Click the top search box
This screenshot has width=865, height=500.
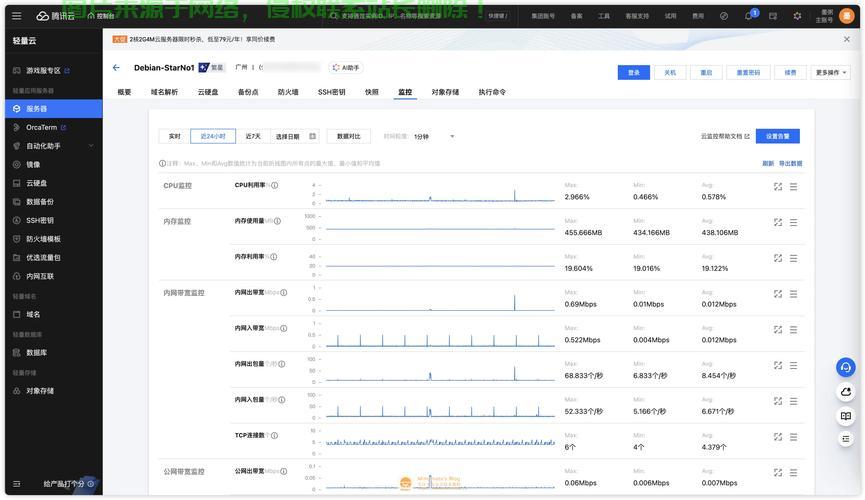419,16
